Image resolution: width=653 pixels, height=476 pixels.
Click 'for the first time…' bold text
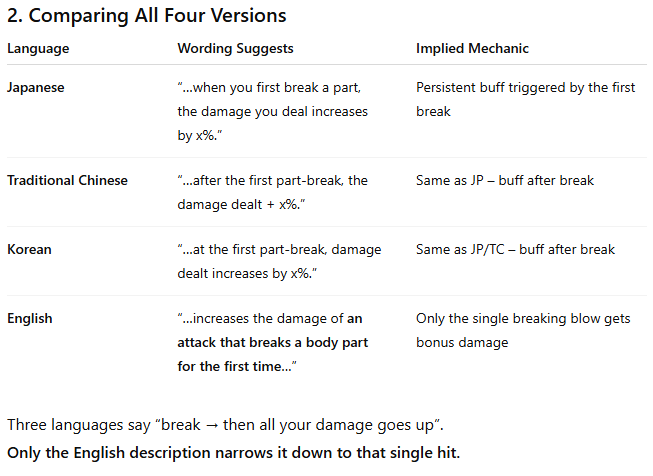click(x=237, y=366)
